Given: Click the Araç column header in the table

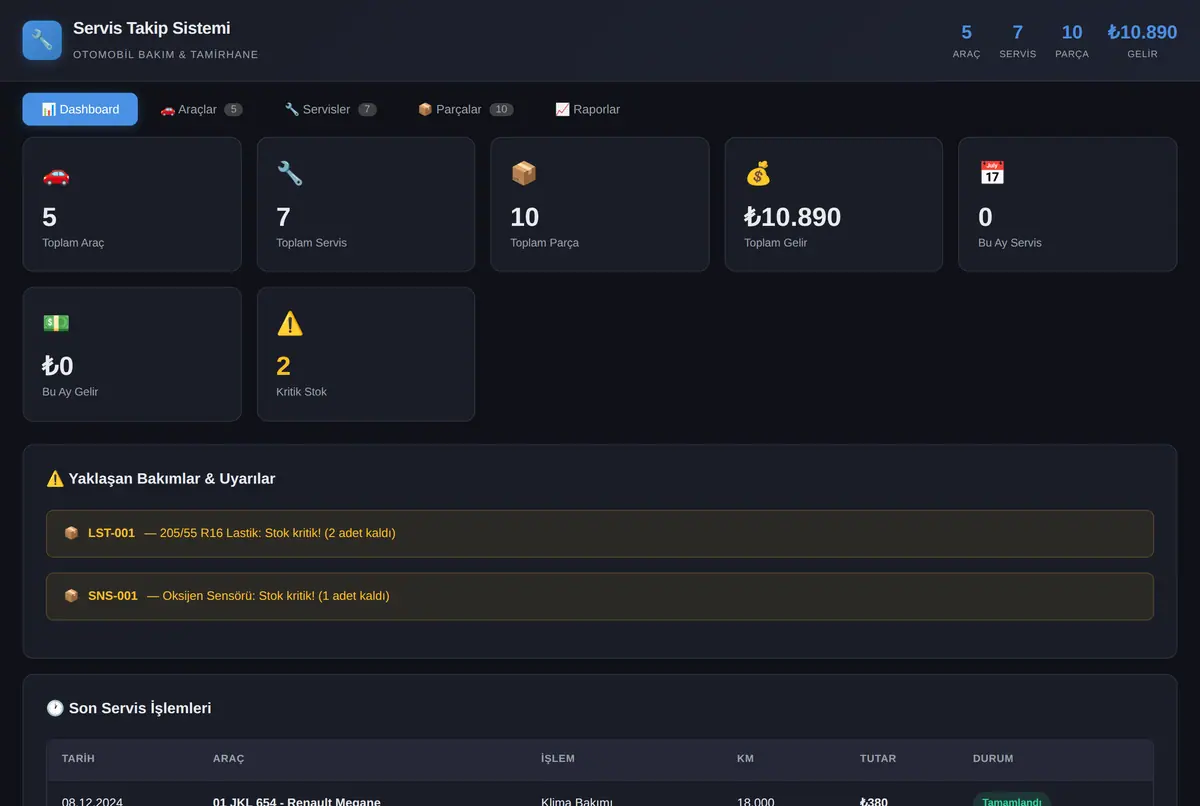Looking at the screenshot, I should 229,759.
